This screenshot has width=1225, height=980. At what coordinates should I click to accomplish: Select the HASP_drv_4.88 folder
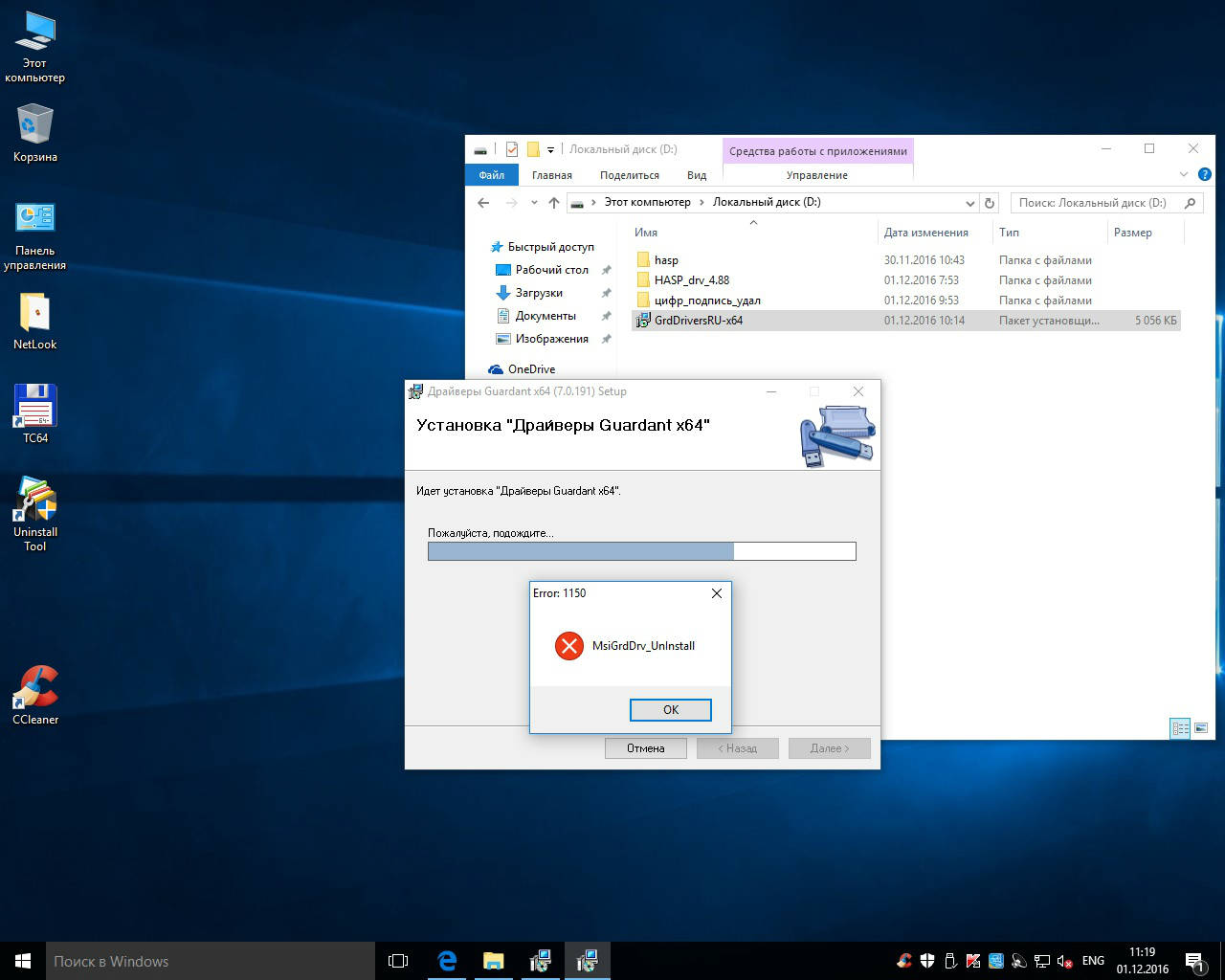[x=691, y=280]
